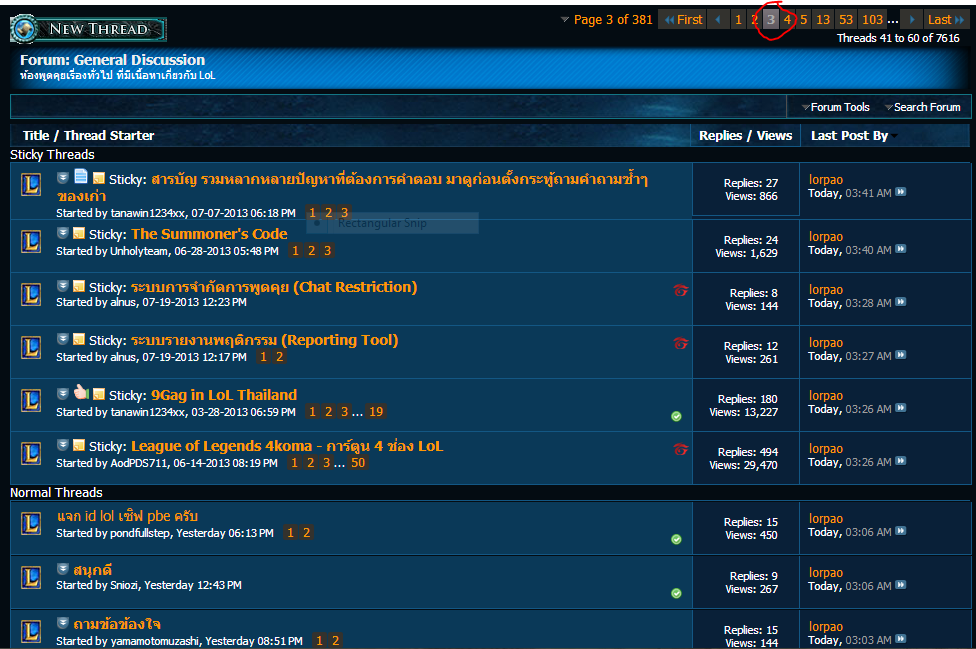Click the thumbs-up icon on 9Gag thread
Screen dimensions: 976x649
tap(81, 391)
